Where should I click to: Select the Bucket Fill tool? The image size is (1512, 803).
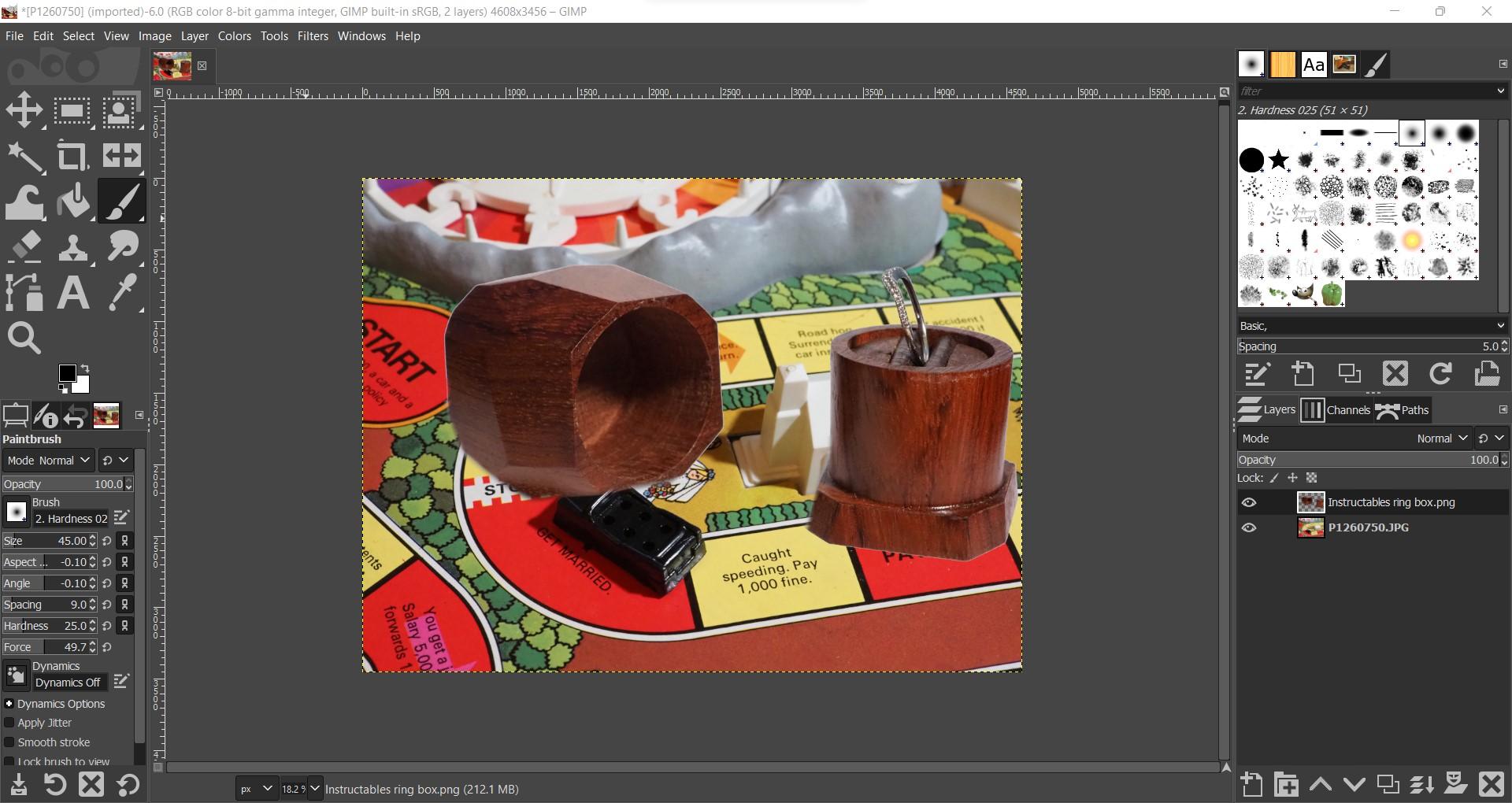(x=72, y=201)
